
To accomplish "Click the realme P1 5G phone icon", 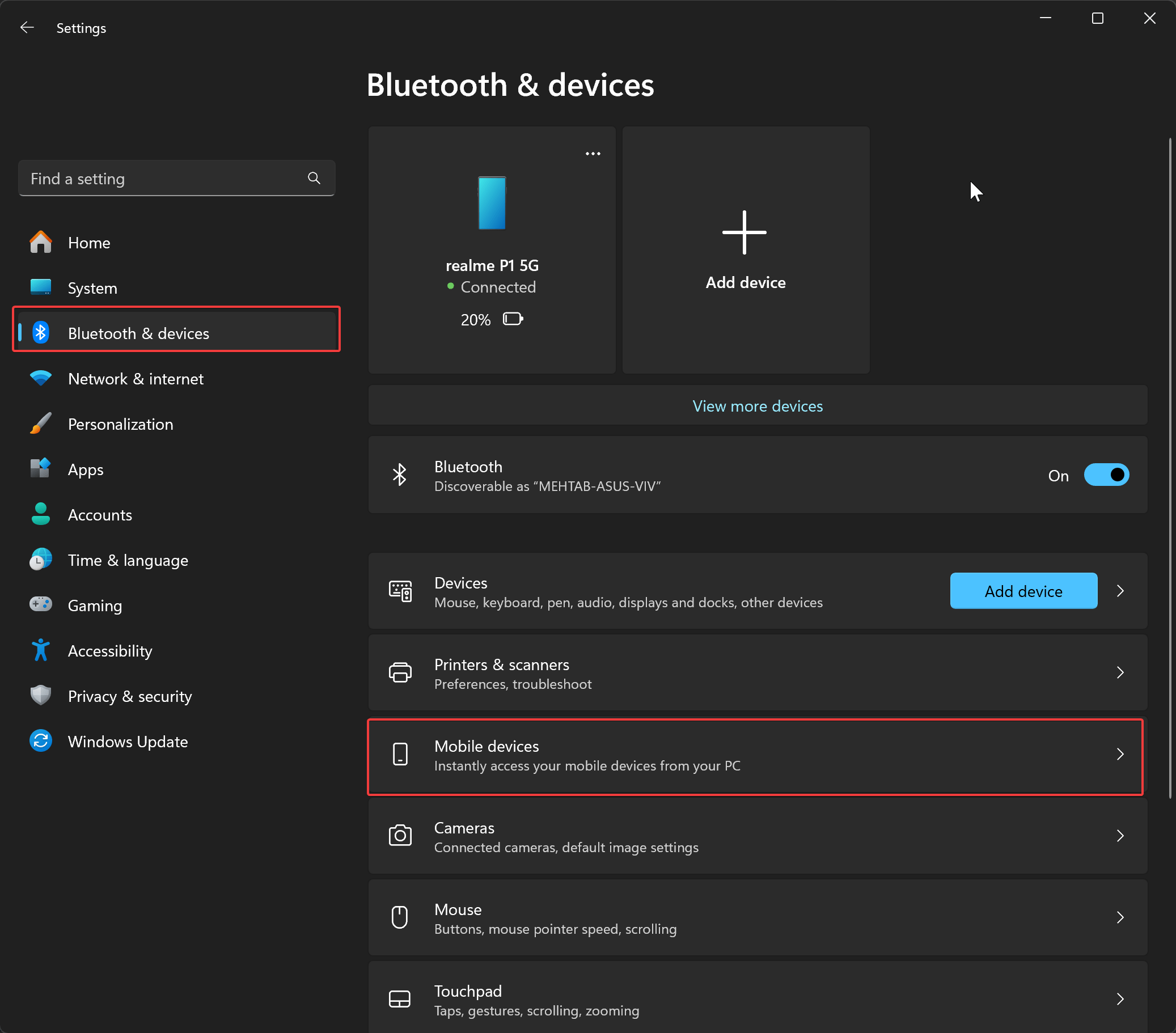I will [492, 202].
